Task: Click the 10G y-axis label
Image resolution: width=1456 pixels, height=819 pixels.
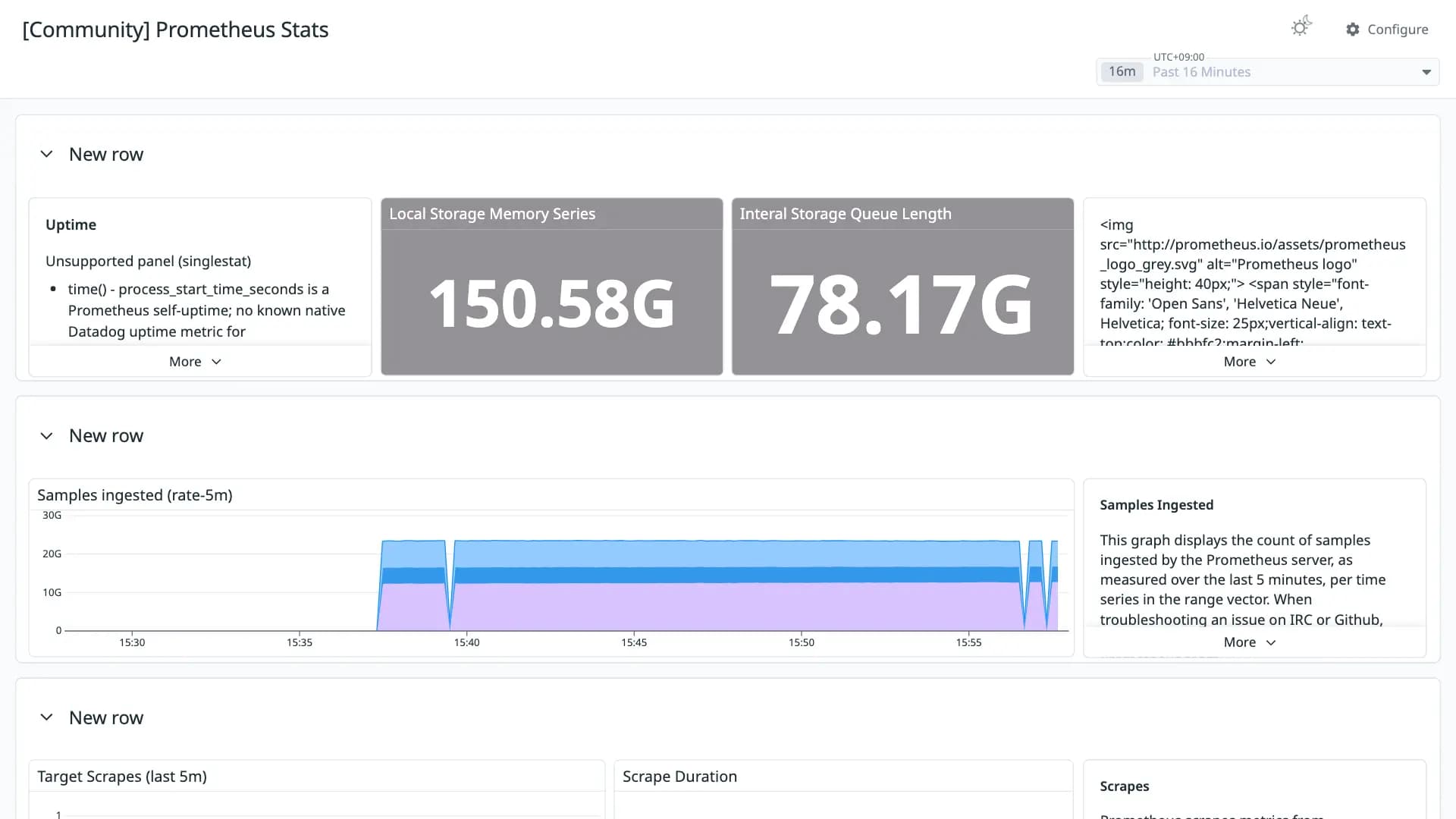Action: (52, 592)
